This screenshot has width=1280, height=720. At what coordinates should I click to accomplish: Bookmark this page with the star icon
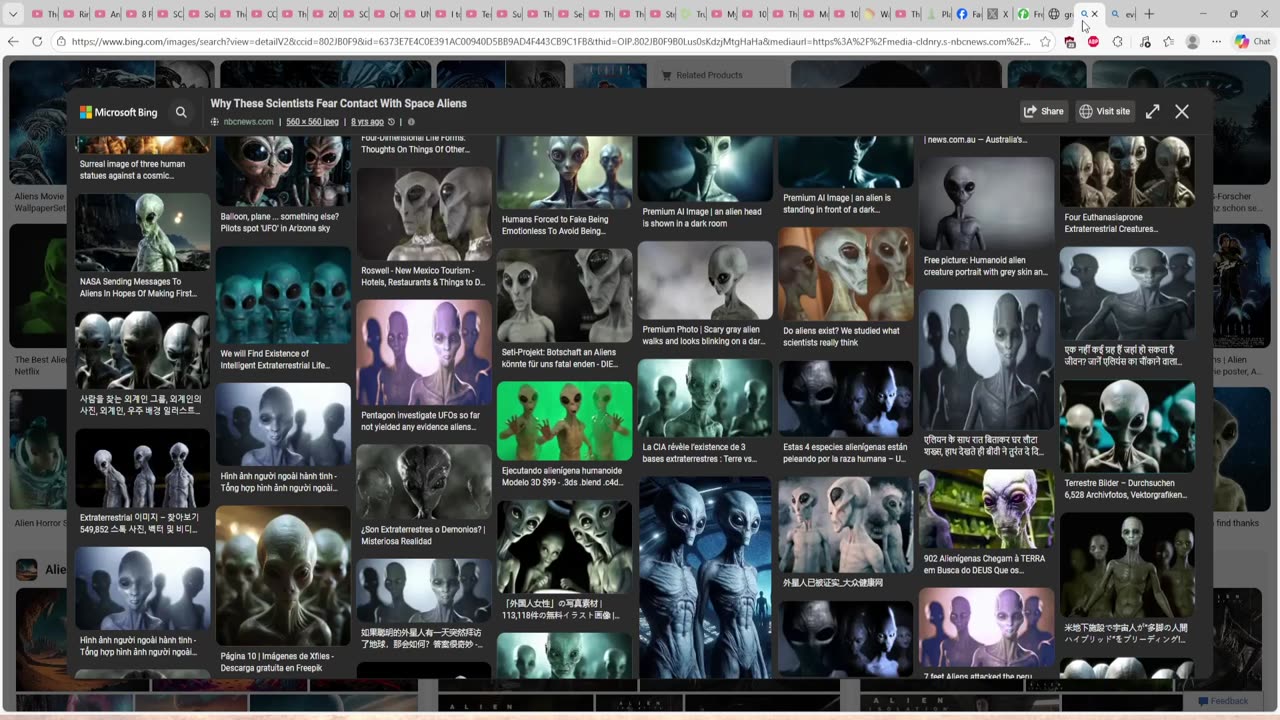coord(1045,42)
